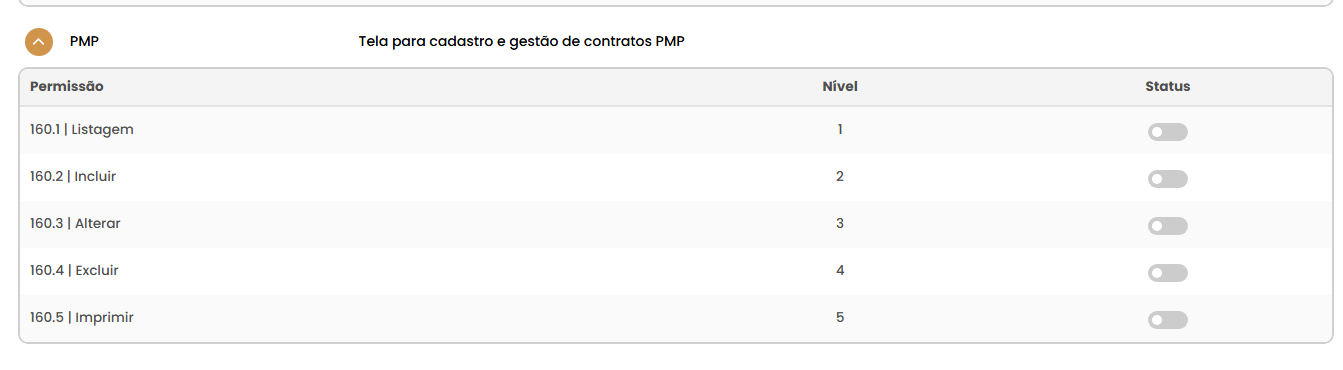Screen dimensions: 1343x370
Task: Click level 5 in the Nível column
Action: pyautogui.click(x=840, y=317)
